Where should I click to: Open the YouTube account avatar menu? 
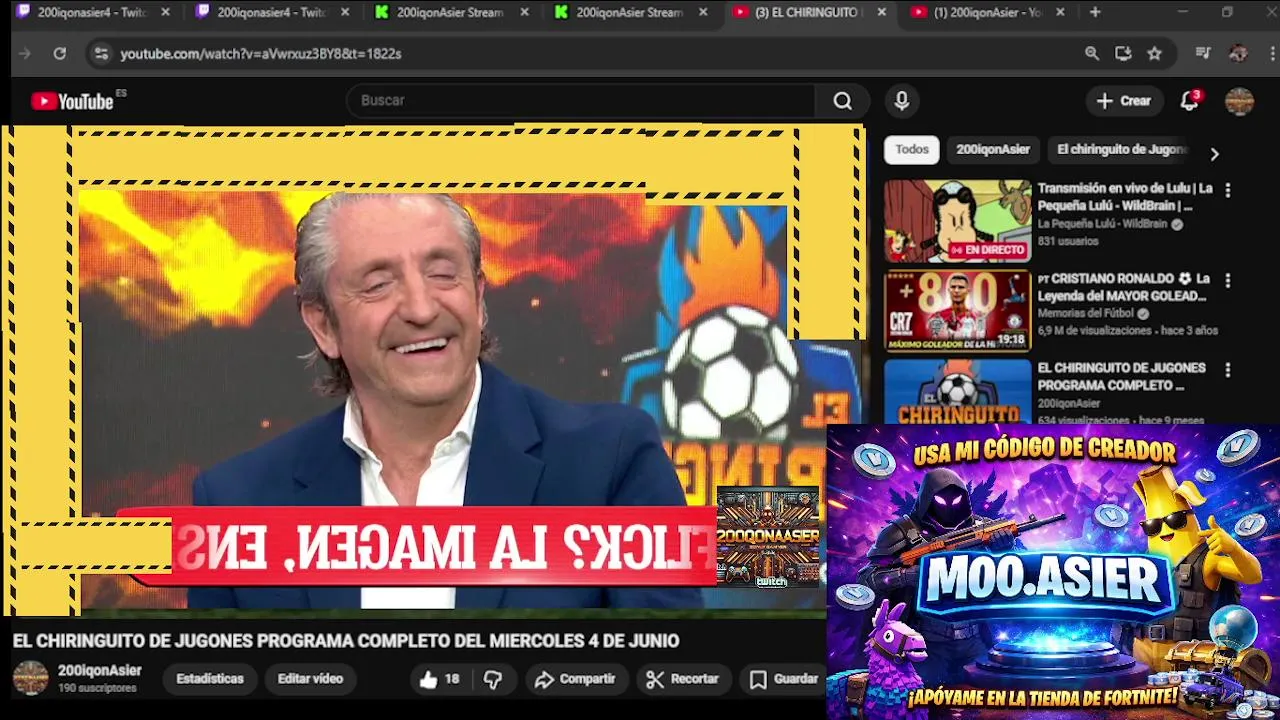1239,101
